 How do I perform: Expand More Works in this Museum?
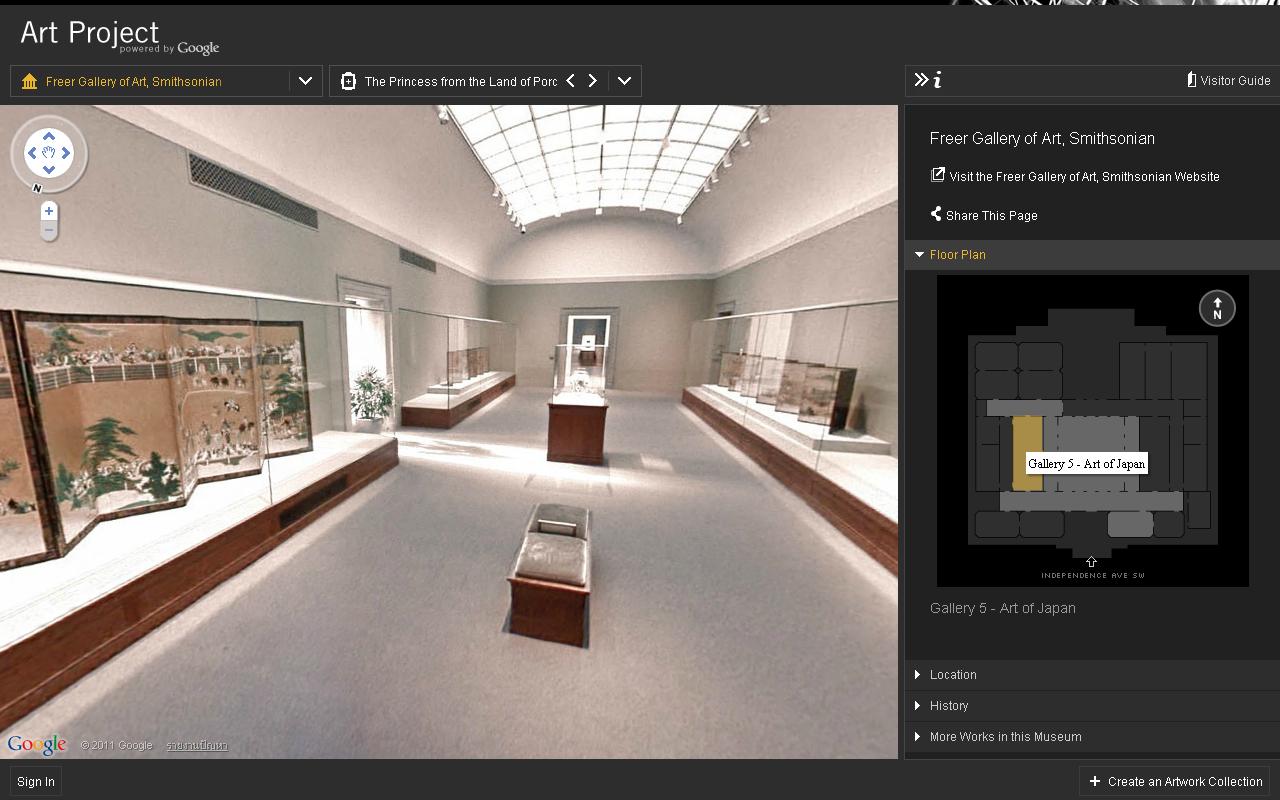pos(1092,737)
